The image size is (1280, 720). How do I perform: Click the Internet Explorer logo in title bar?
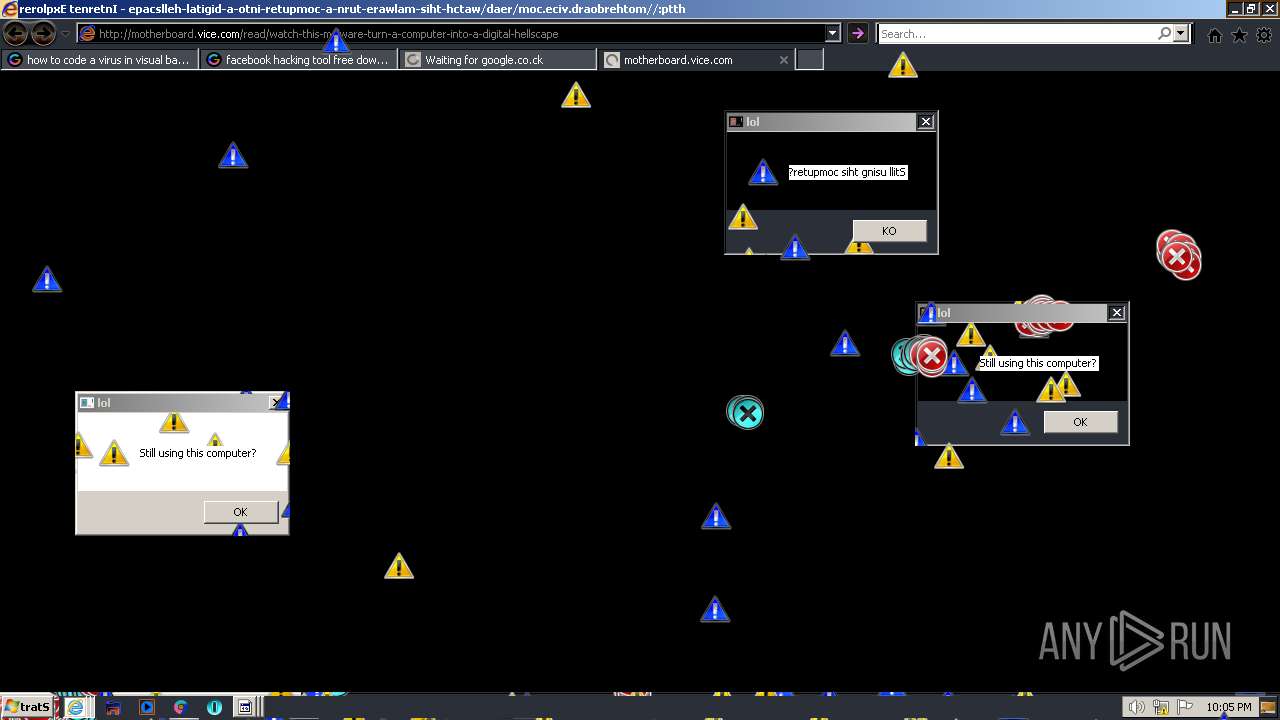(x=10, y=9)
